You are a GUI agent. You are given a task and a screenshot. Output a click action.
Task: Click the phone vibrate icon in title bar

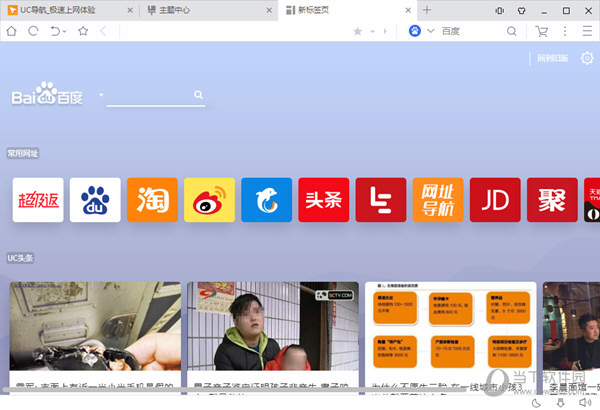pos(500,11)
